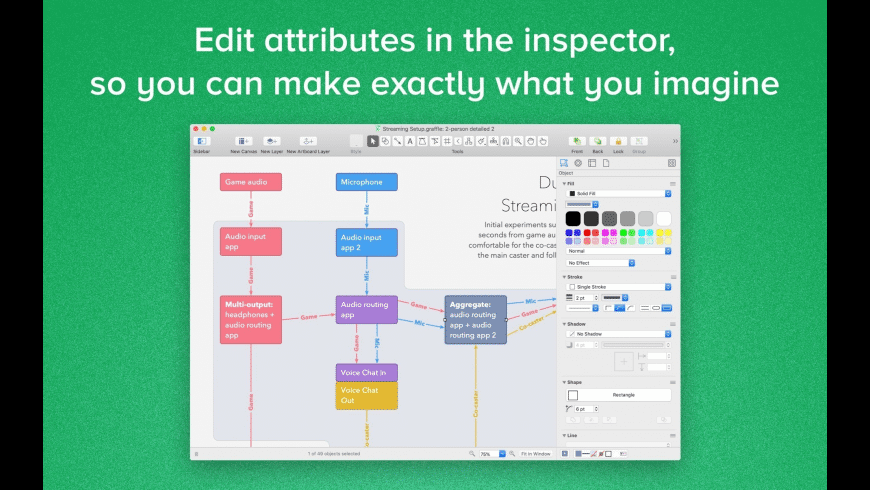The height and width of the screenshot is (490, 870).
Task: Pick the black fill swatch
Action: point(573,219)
